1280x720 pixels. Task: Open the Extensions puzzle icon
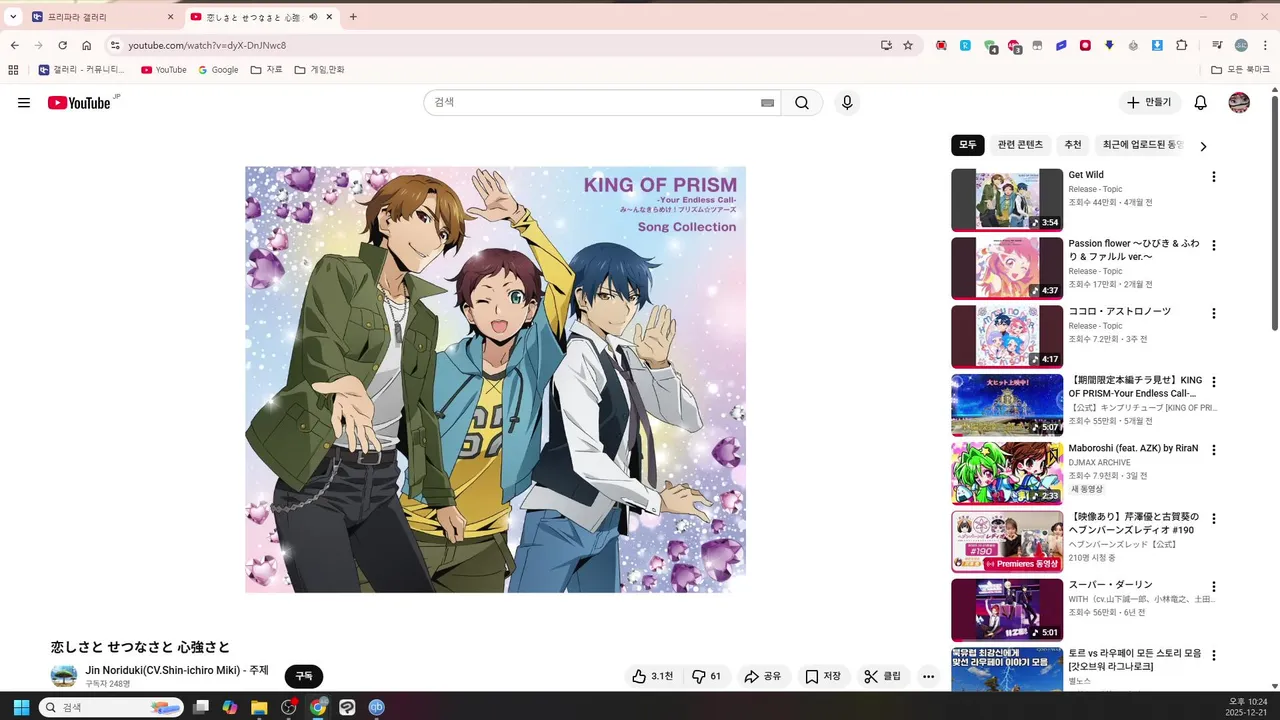pyautogui.click(x=1181, y=45)
